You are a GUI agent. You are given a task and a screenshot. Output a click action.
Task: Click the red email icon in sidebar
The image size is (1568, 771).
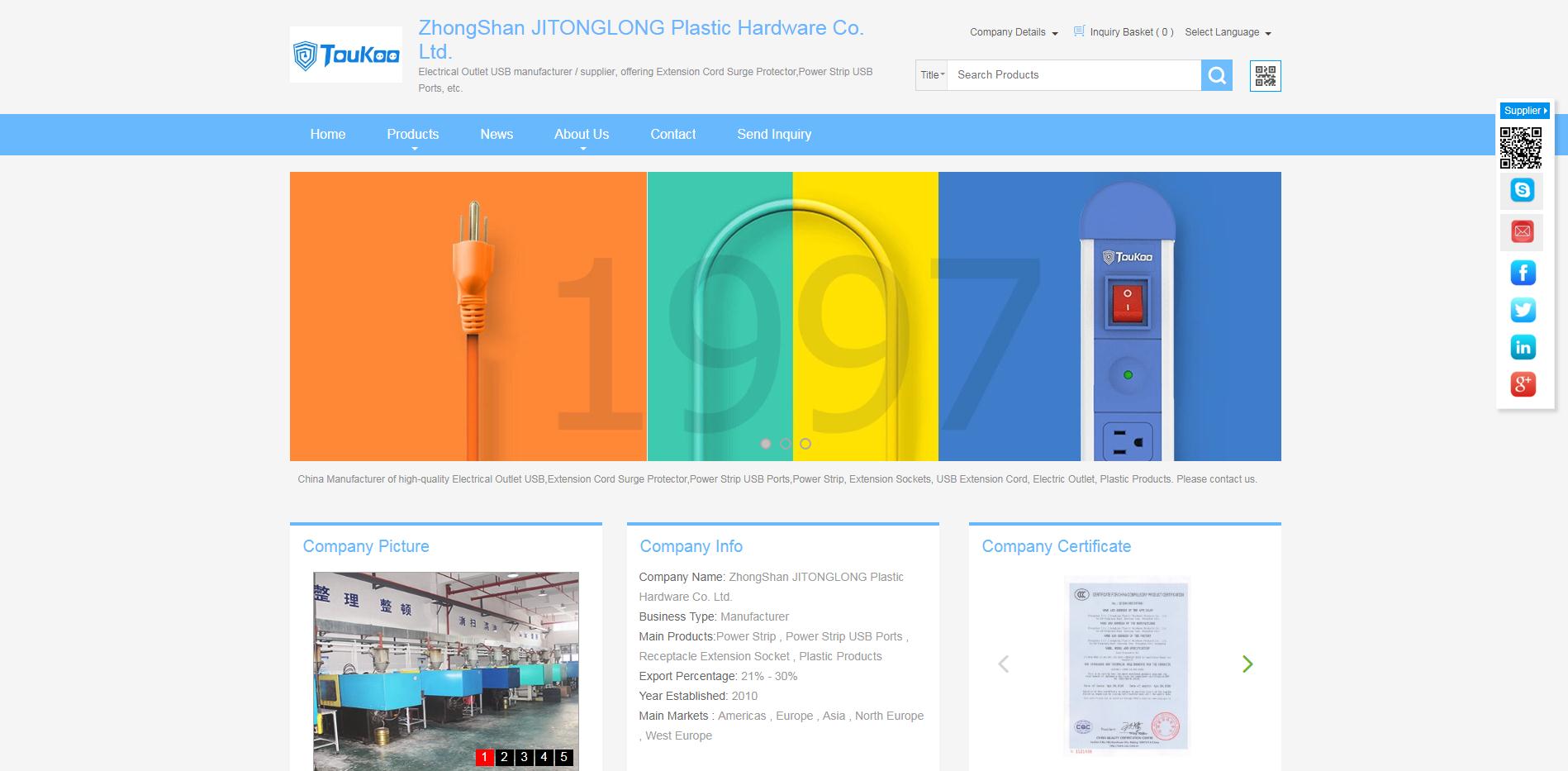coord(1522,231)
